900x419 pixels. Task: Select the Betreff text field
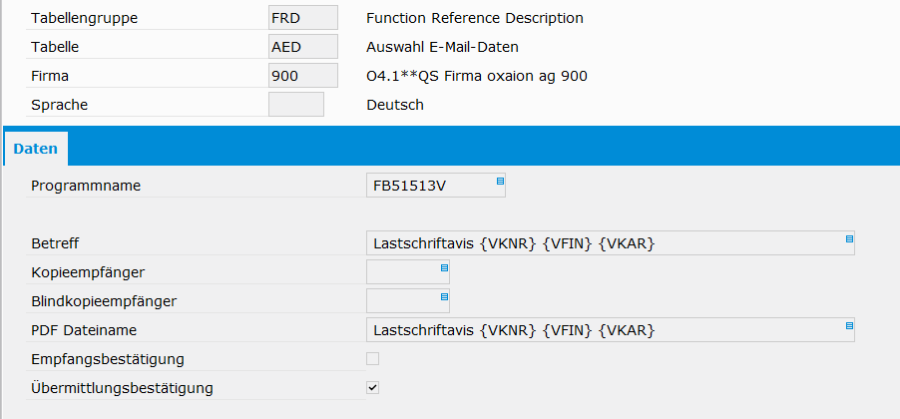pos(610,243)
